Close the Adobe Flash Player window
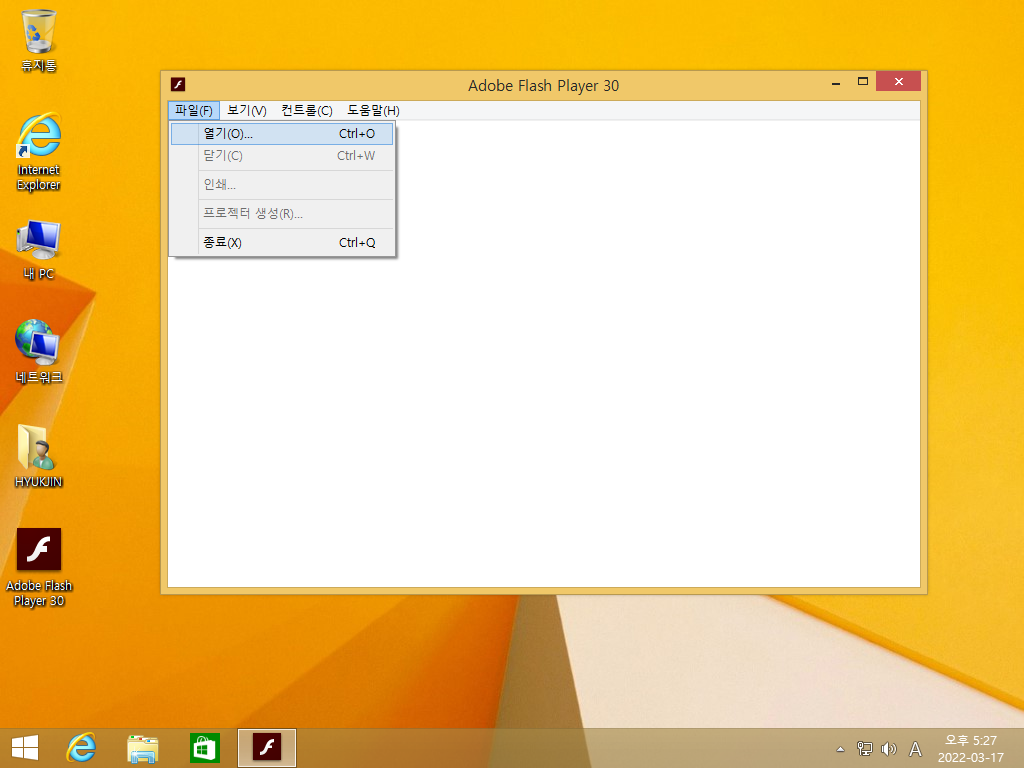The image size is (1024, 768). click(x=899, y=82)
